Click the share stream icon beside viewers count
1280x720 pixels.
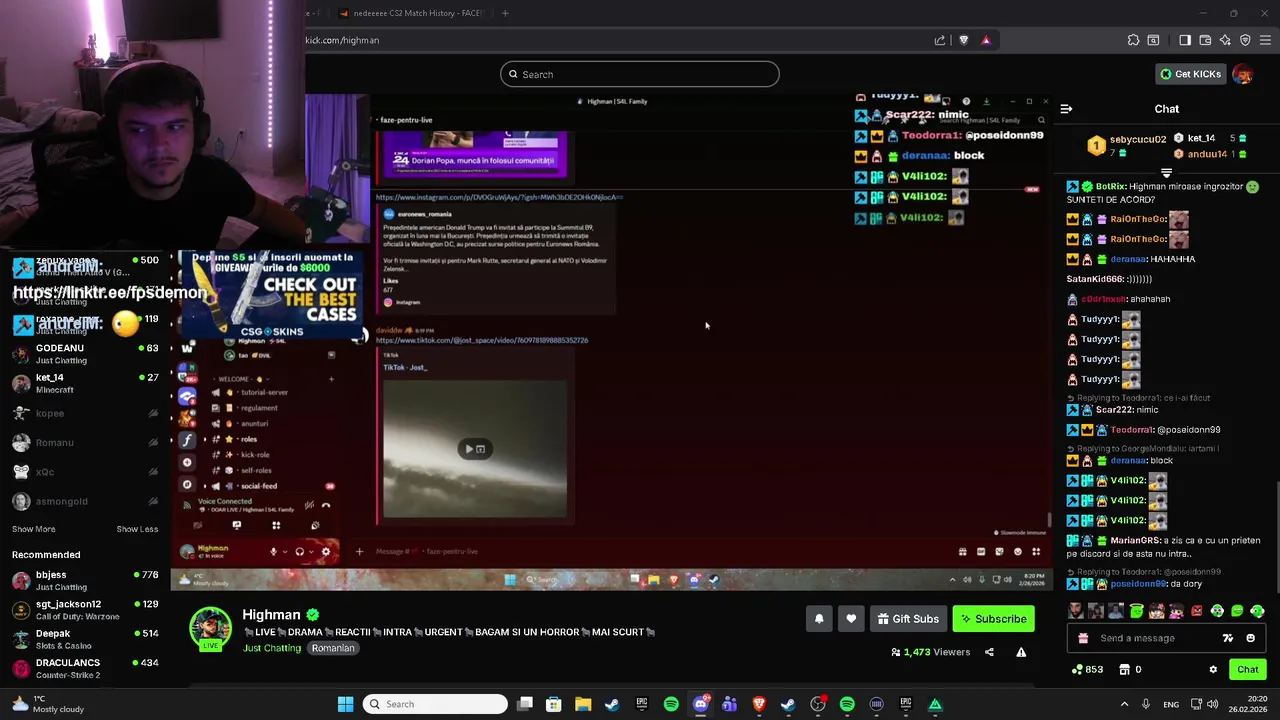coord(989,652)
